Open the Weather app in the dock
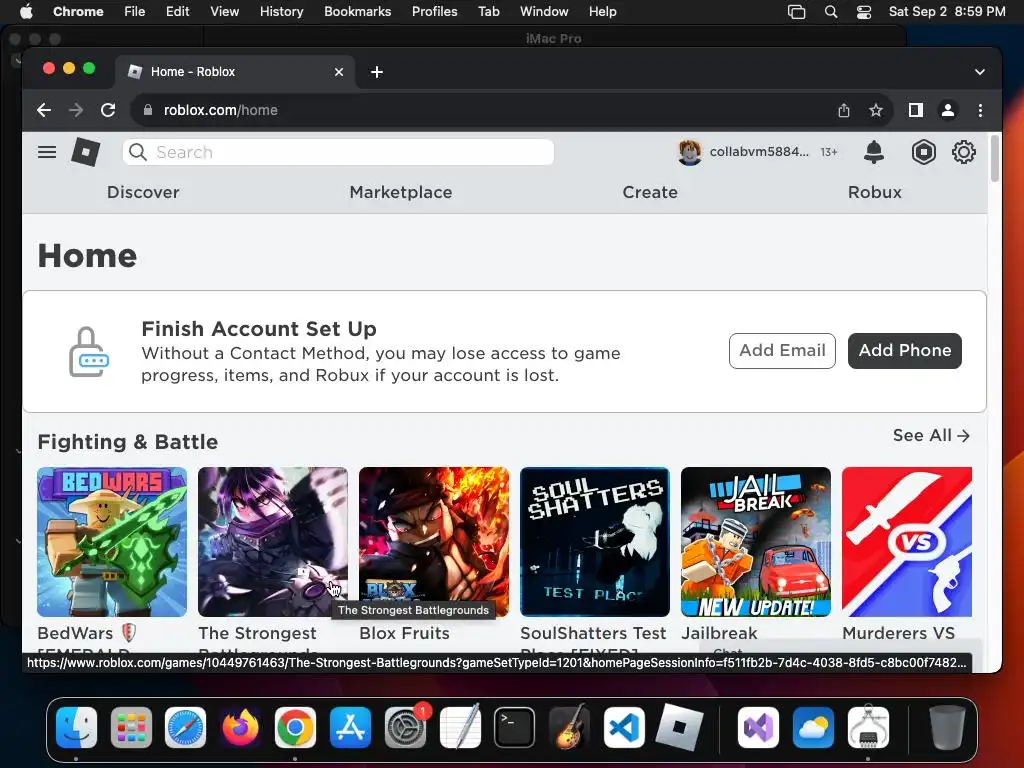1024x768 pixels. [x=813, y=728]
